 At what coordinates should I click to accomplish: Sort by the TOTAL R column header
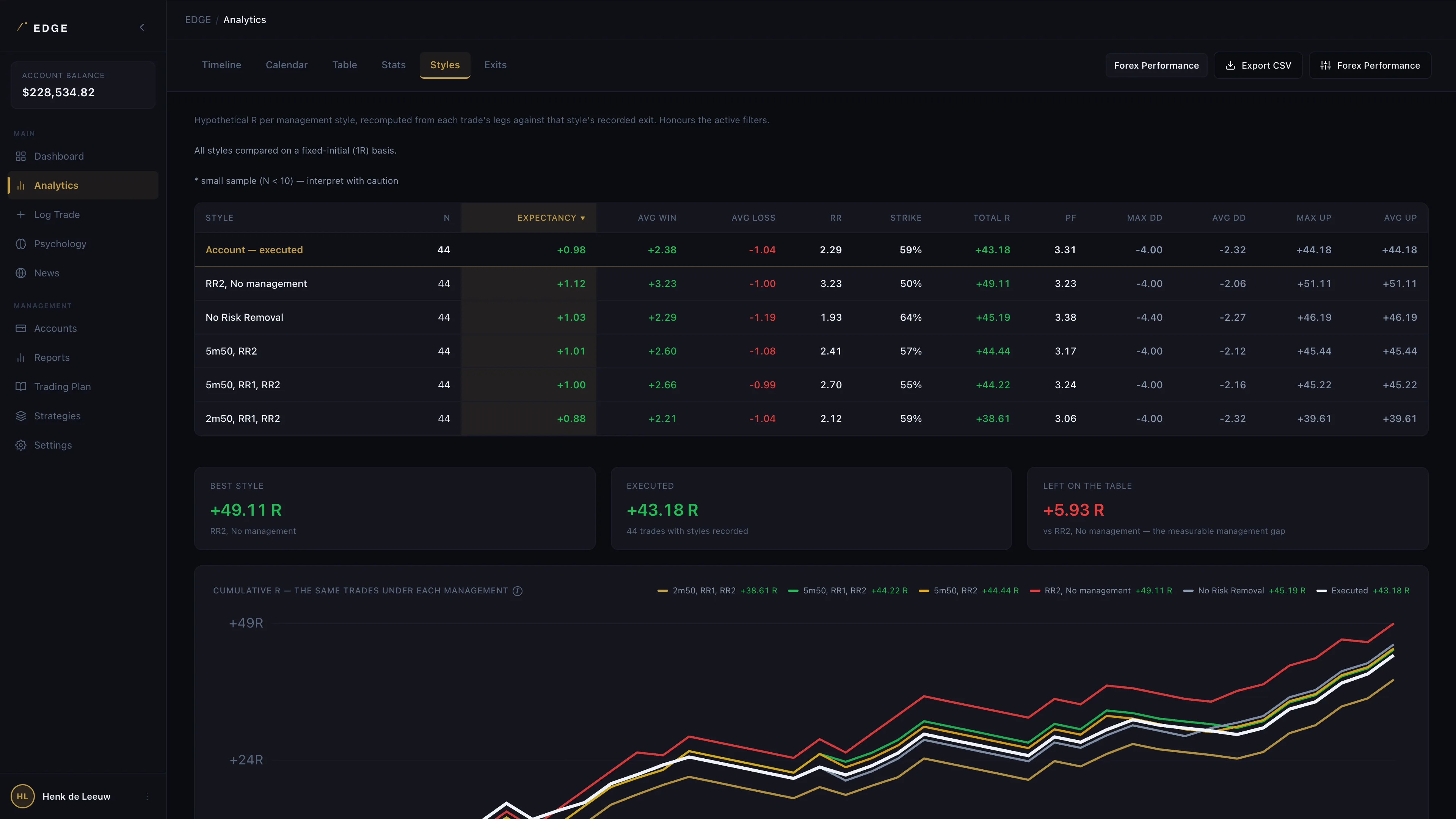(x=992, y=218)
